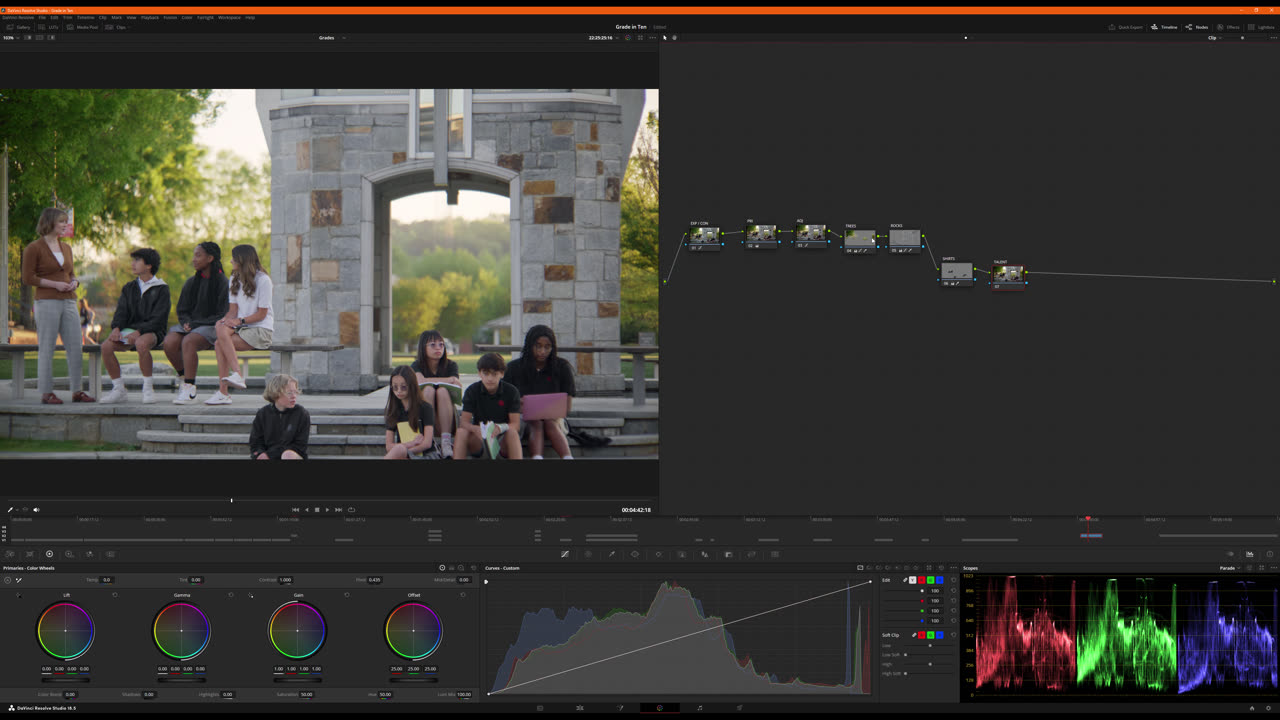The height and width of the screenshot is (720, 1280).
Task: Click the Gain white point picker
Action: click(x=250, y=595)
